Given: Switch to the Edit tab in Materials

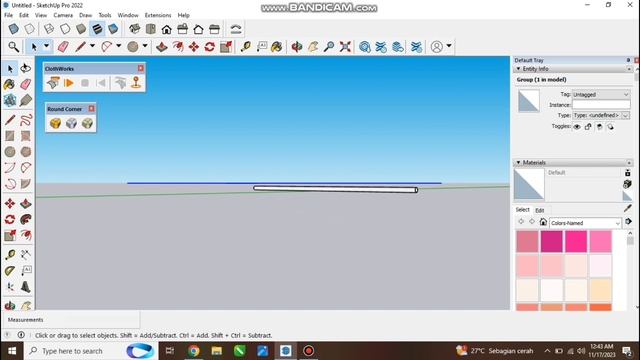Looking at the screenshot, I should 540,210.
